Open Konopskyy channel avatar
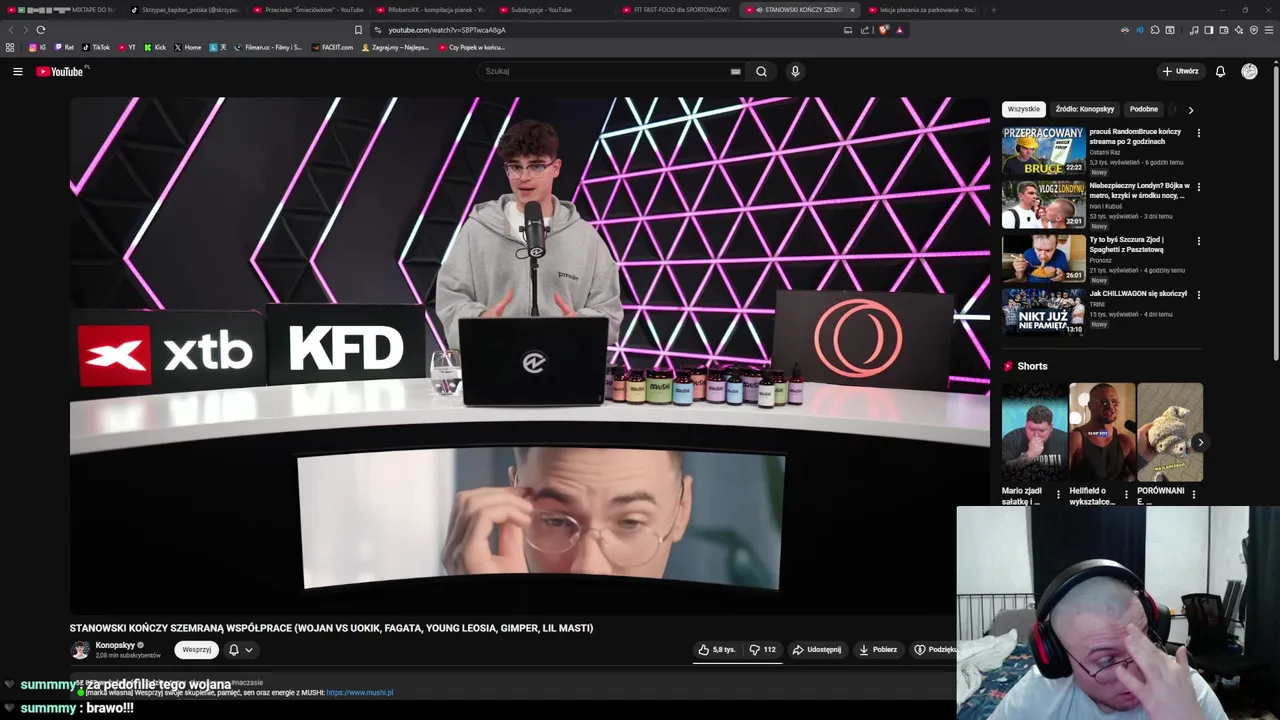Image resolution: width=1280 pixels, height=720 pixels. [x=80, y=650]
